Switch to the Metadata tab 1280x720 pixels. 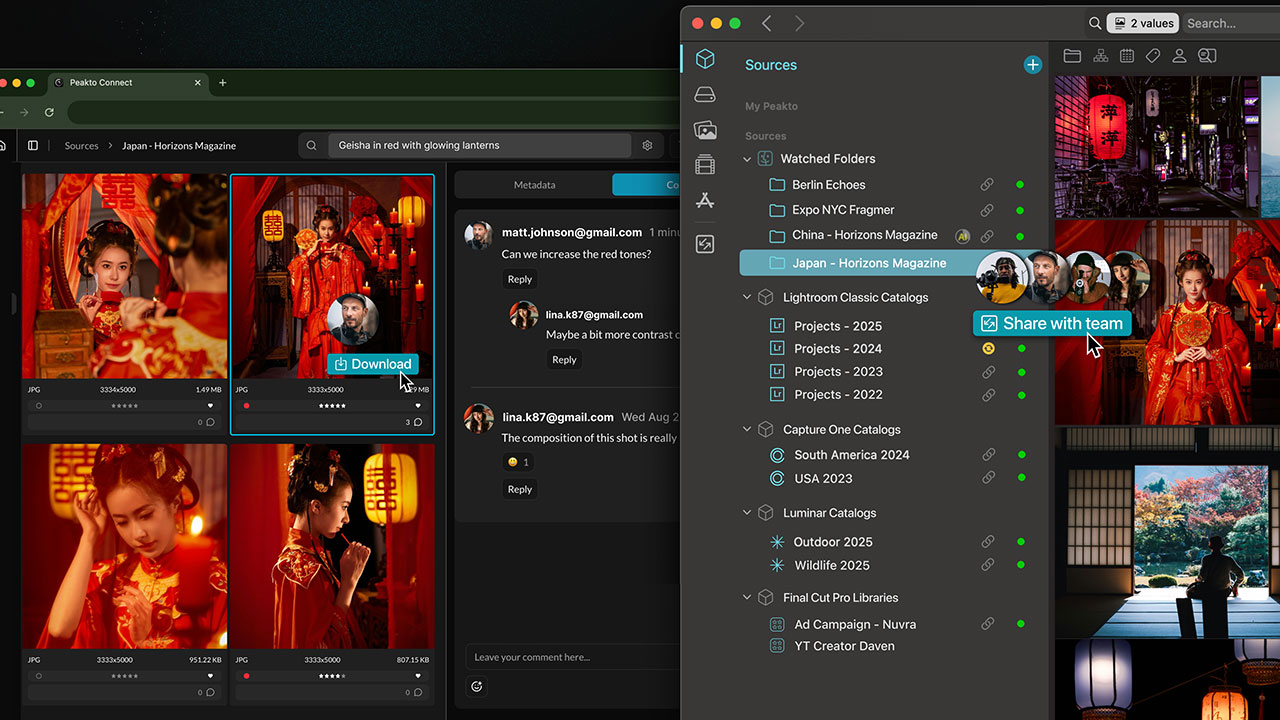[x=534, y=185]
